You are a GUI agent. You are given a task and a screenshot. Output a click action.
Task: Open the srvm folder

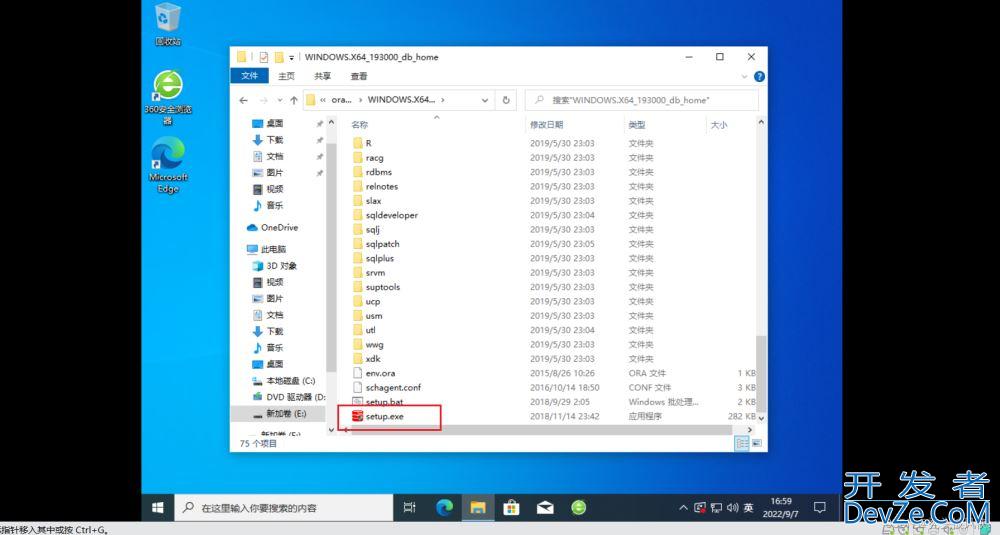(x=375, y=272)
